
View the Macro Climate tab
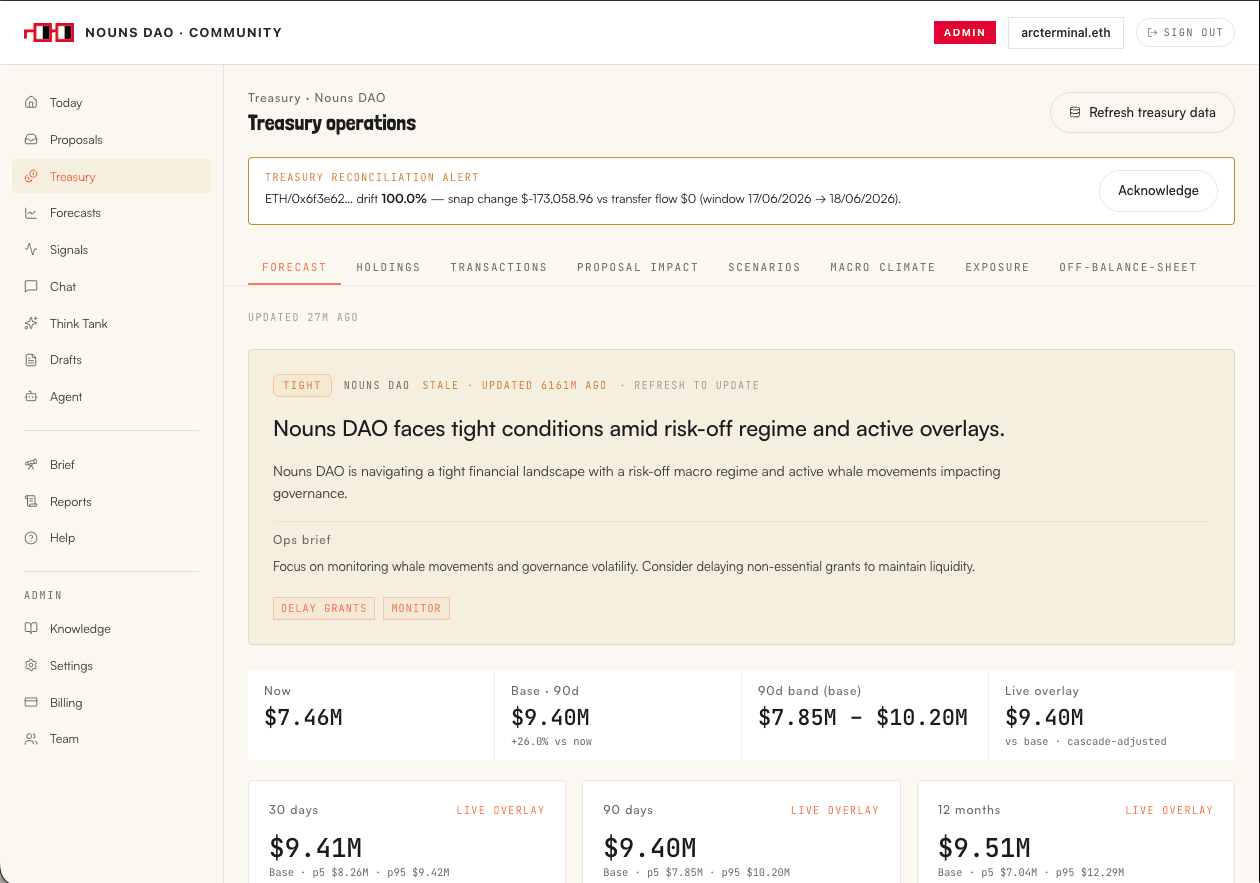coord(883,267)
